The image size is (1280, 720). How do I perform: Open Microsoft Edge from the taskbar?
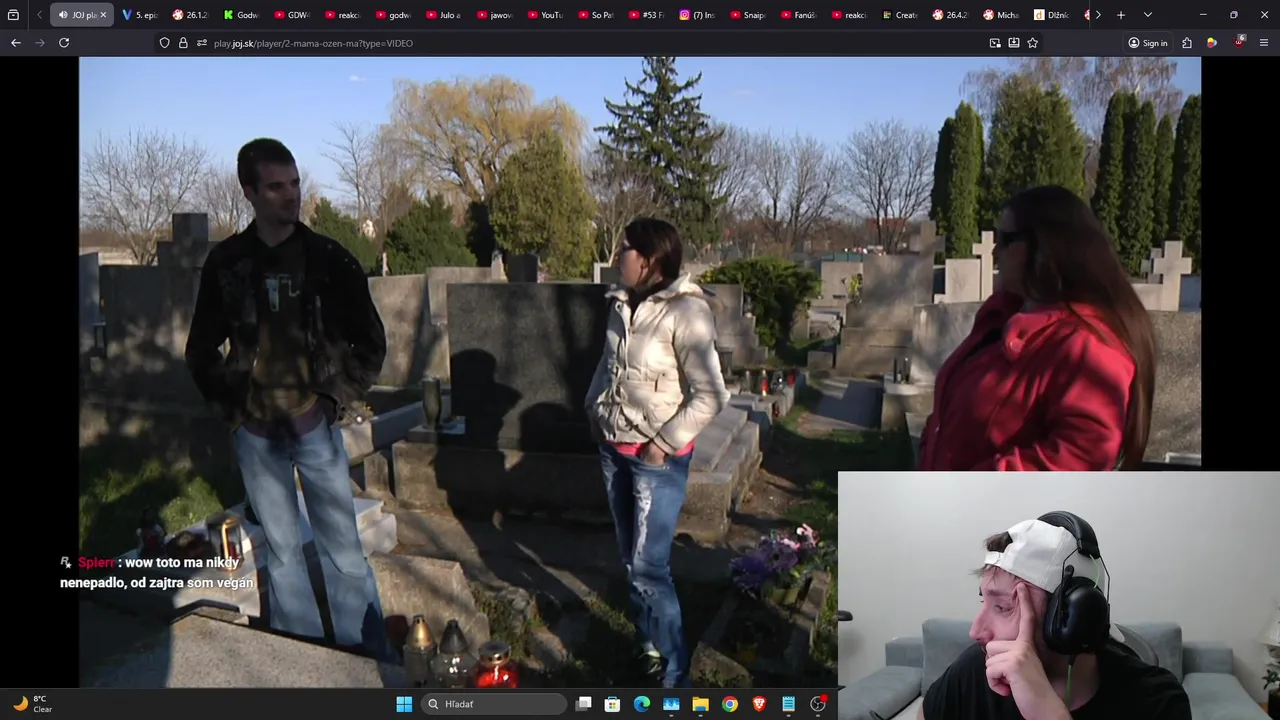click(x=642, y=704)
